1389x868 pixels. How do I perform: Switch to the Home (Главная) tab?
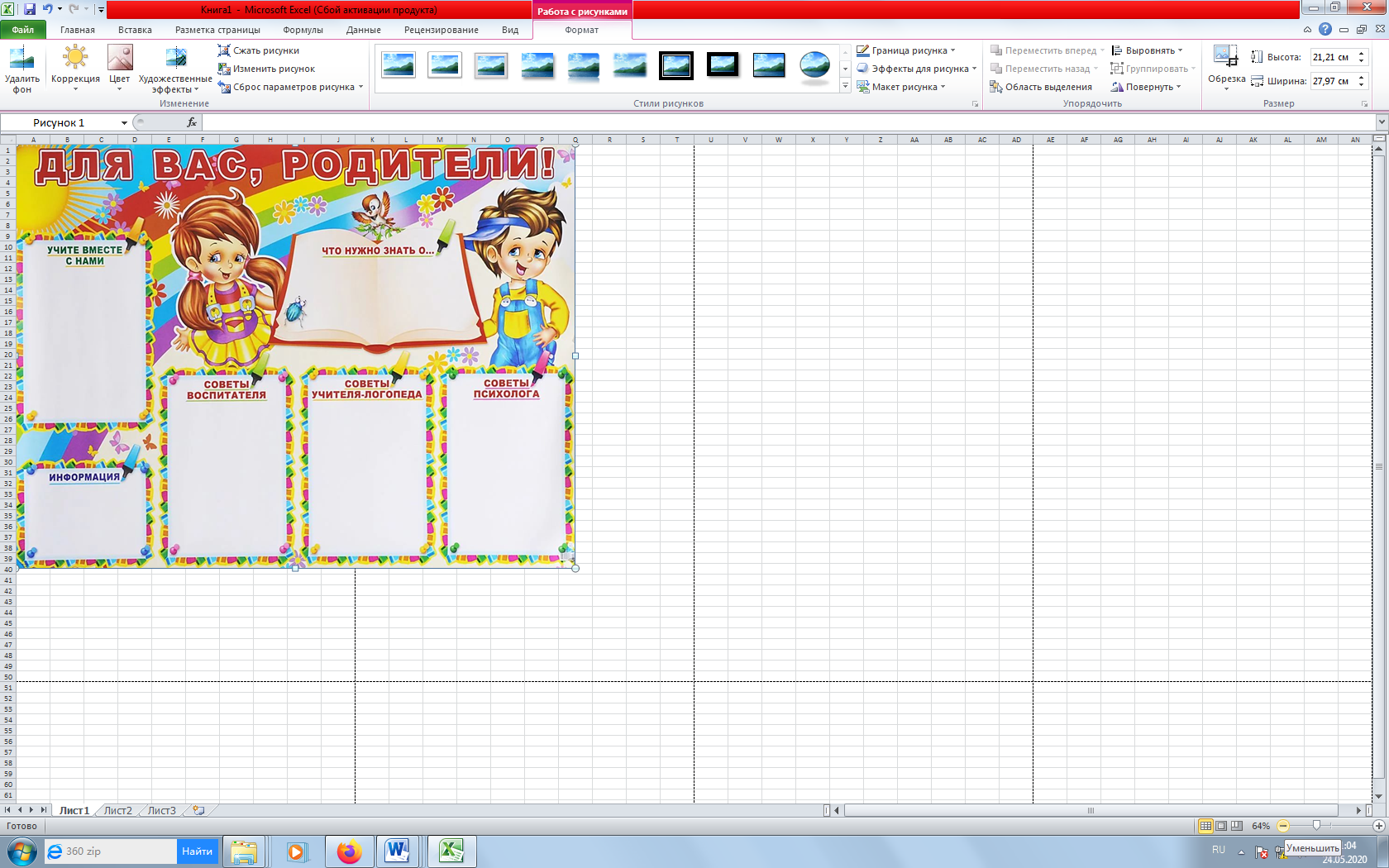[78, 30]
